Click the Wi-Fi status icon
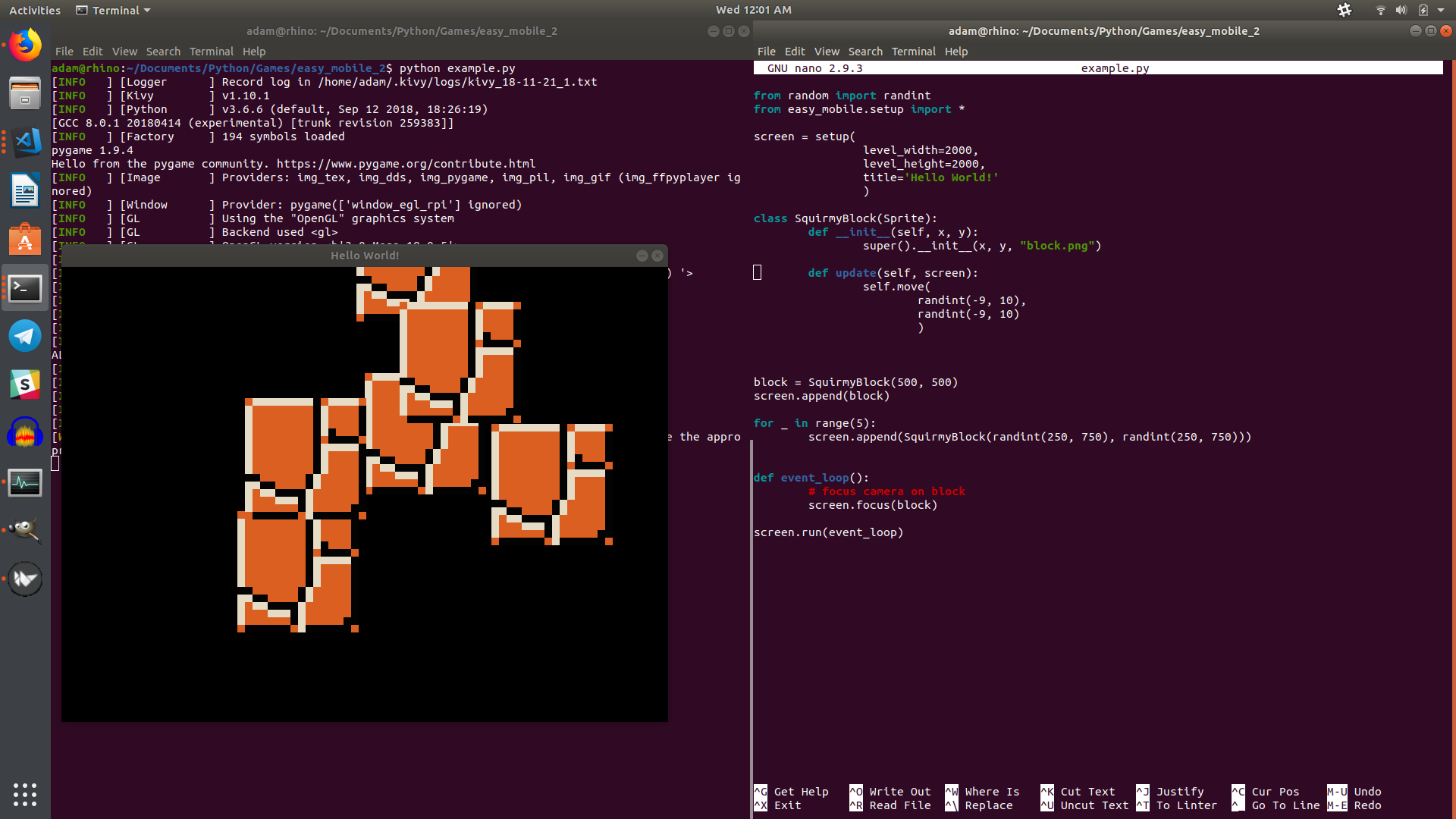The width and height of the screenshot is (1456, 819). click(x=1380, y=10)
